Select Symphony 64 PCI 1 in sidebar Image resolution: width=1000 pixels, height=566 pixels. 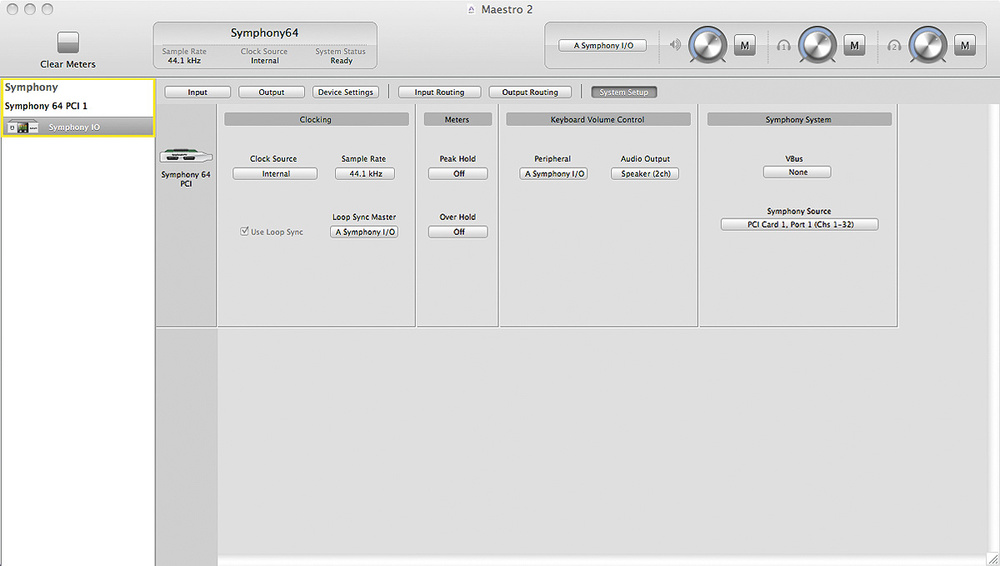(46, 106)
